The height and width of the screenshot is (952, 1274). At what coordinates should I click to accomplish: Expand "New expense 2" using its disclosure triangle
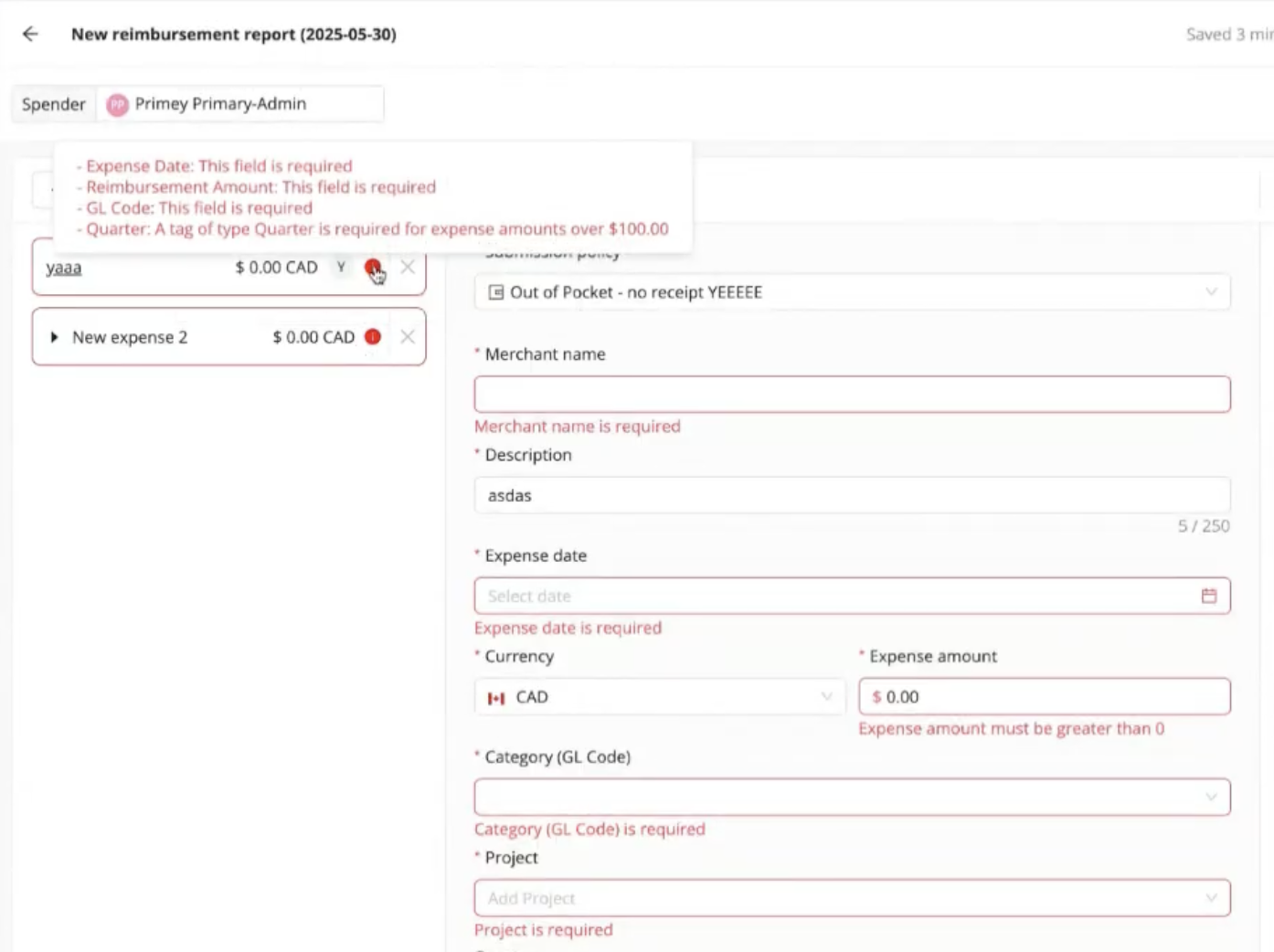(54, 336)
